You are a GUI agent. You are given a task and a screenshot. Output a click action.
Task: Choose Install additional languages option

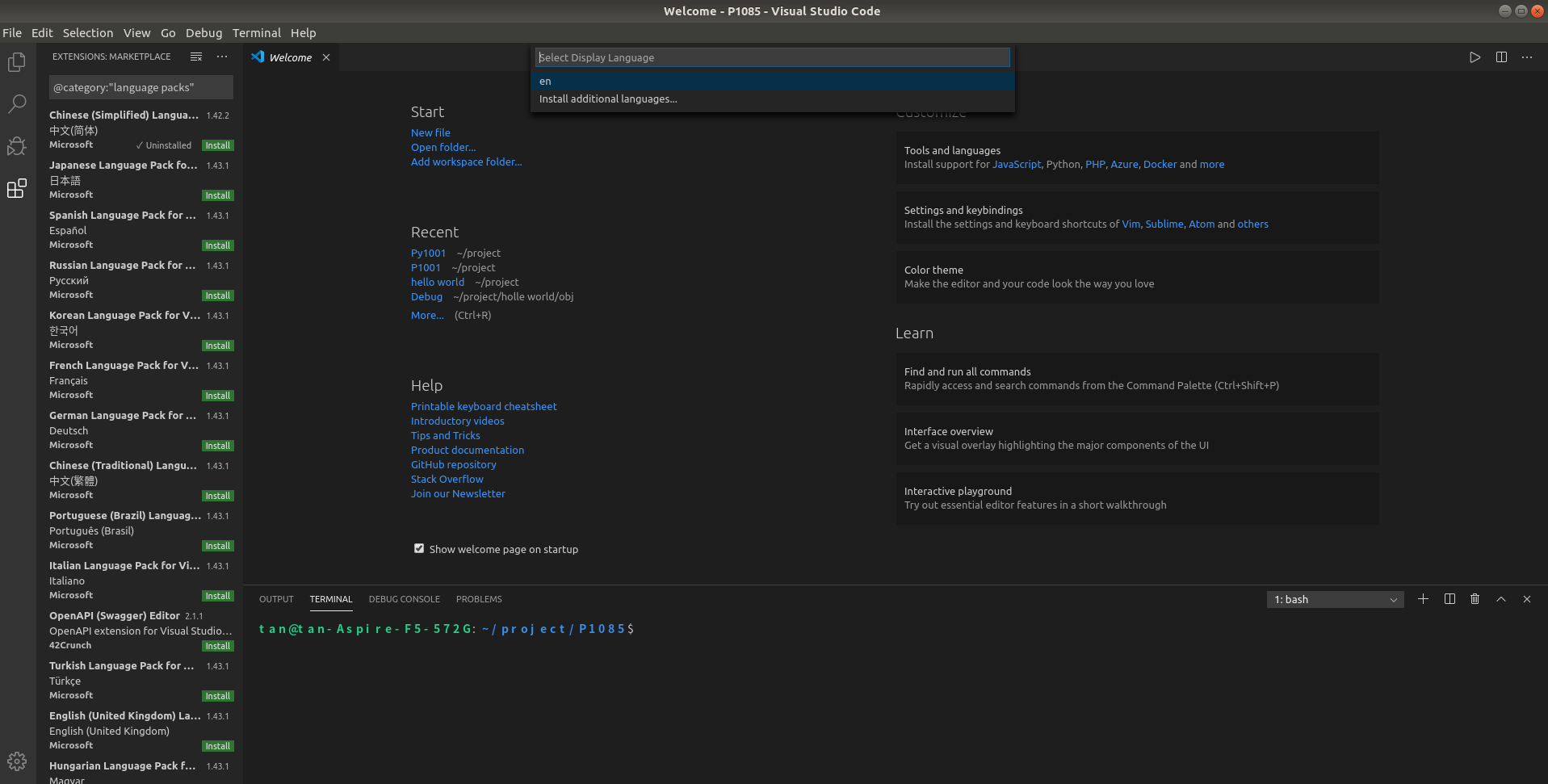click(x=607, y=99)
